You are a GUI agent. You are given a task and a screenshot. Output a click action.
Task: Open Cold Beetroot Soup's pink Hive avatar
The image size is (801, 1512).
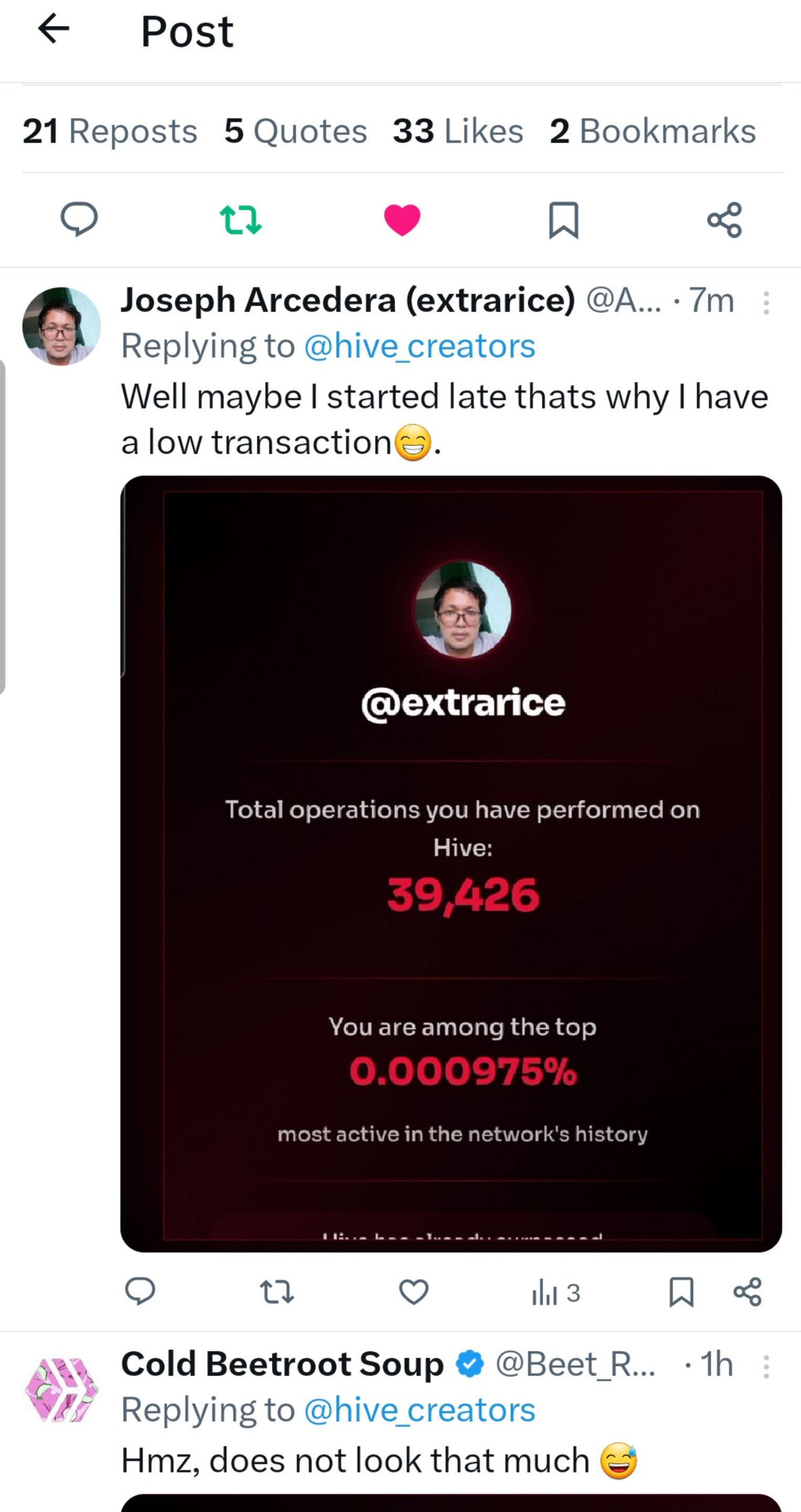[61, 1390]
